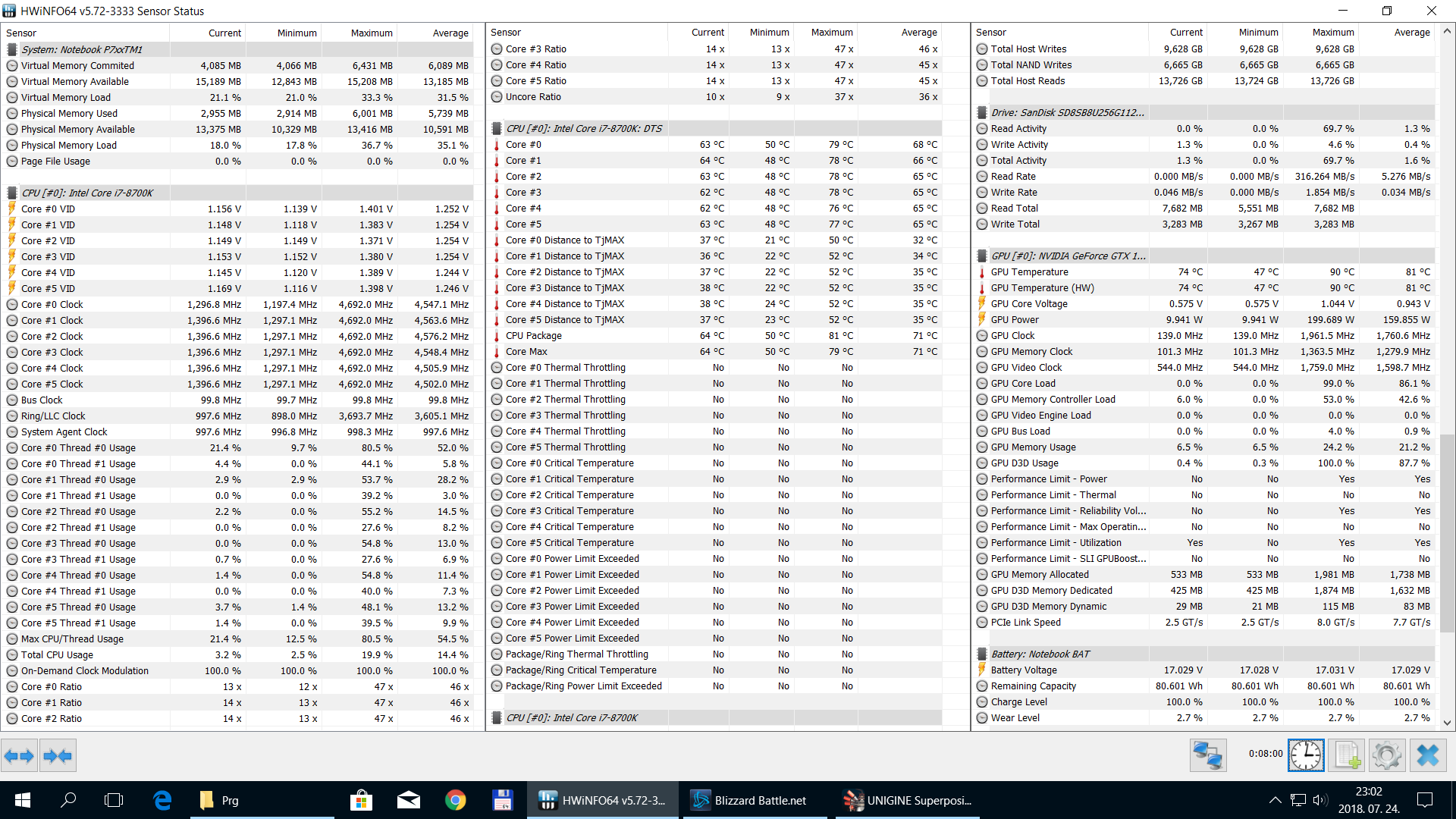Screen dimensions: 1456x819
Task: Switch to UNIGINE Superposition window
Action: click(x=908, y=800)
